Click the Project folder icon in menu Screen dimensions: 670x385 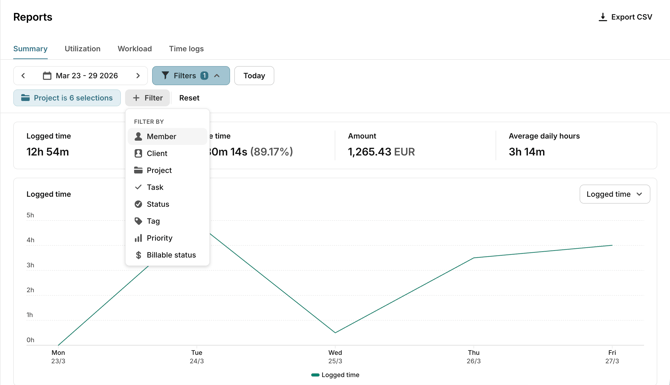point(138,170)
